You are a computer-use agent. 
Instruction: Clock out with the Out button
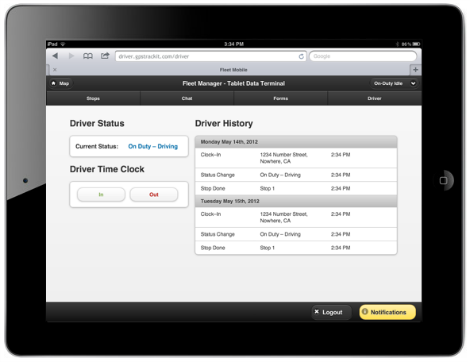[x=154, y=194]
